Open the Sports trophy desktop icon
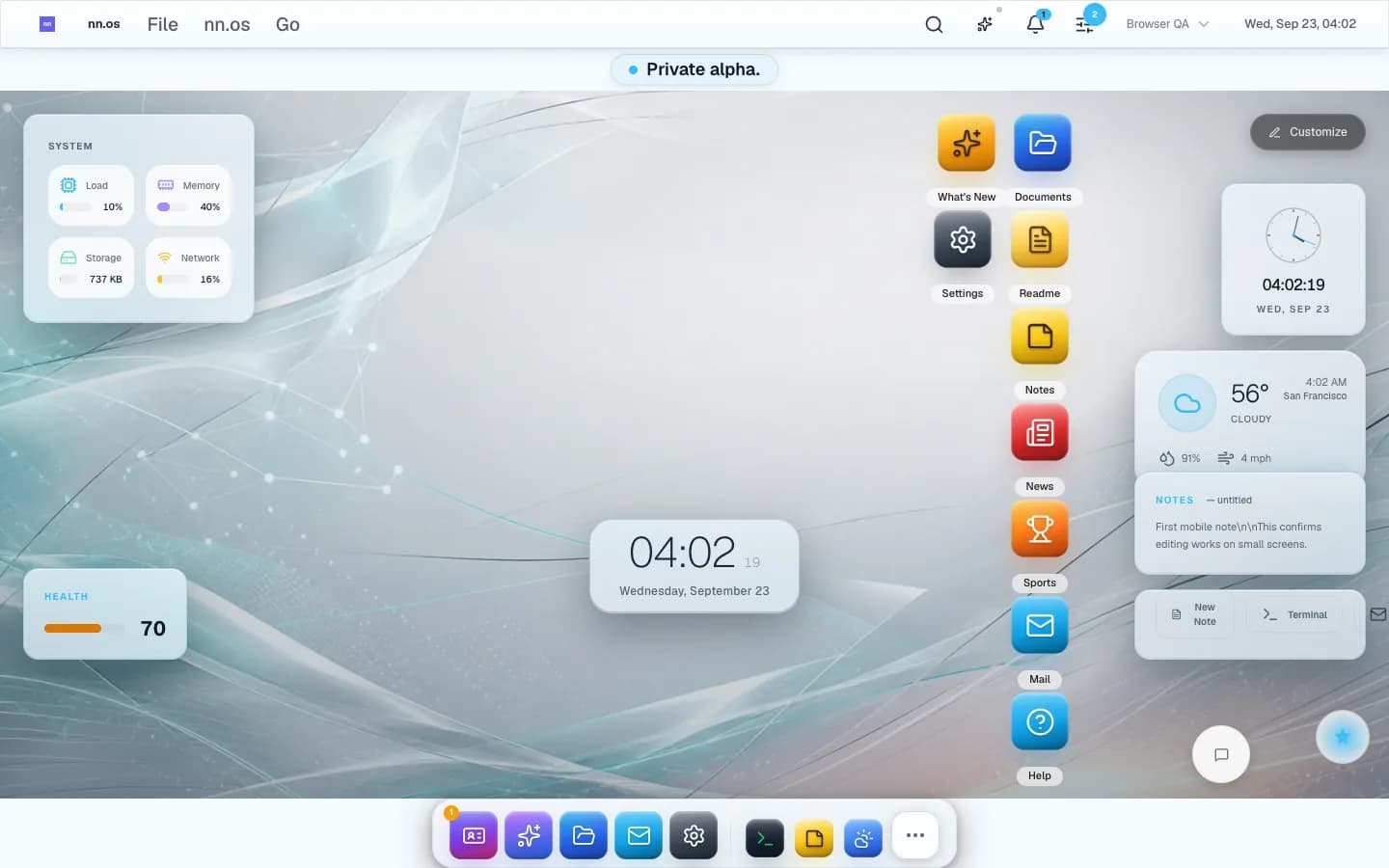 1040,529
